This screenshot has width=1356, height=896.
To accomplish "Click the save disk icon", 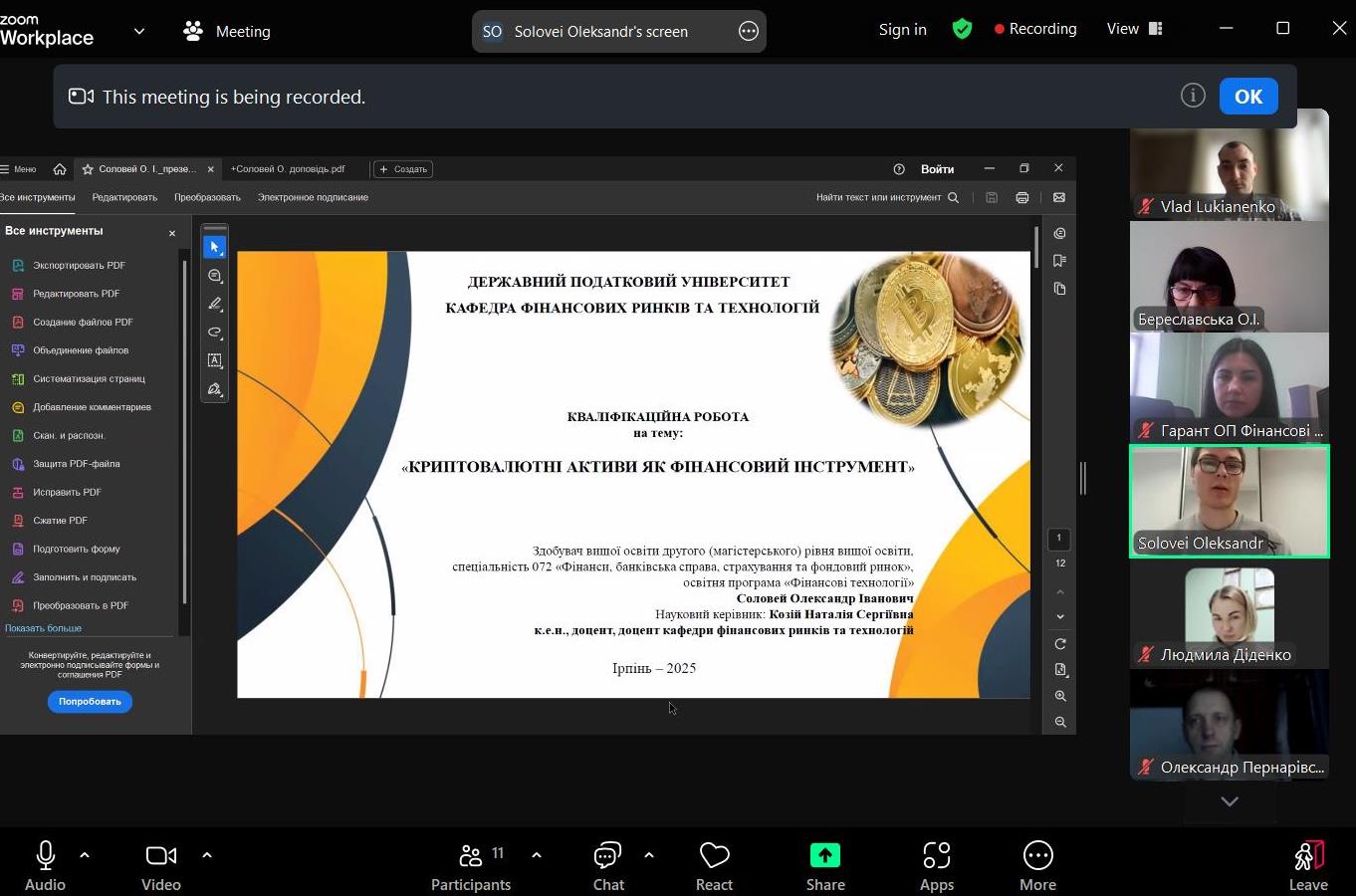I will (x=992, y=197).
